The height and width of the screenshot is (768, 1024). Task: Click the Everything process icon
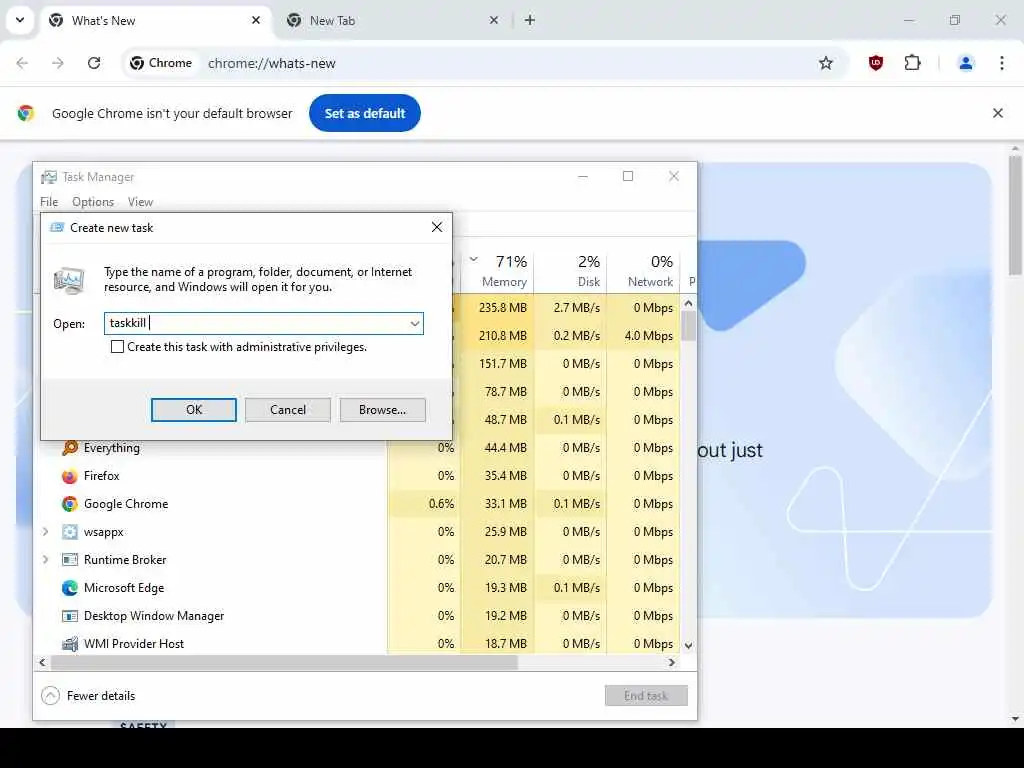point(70,448)
